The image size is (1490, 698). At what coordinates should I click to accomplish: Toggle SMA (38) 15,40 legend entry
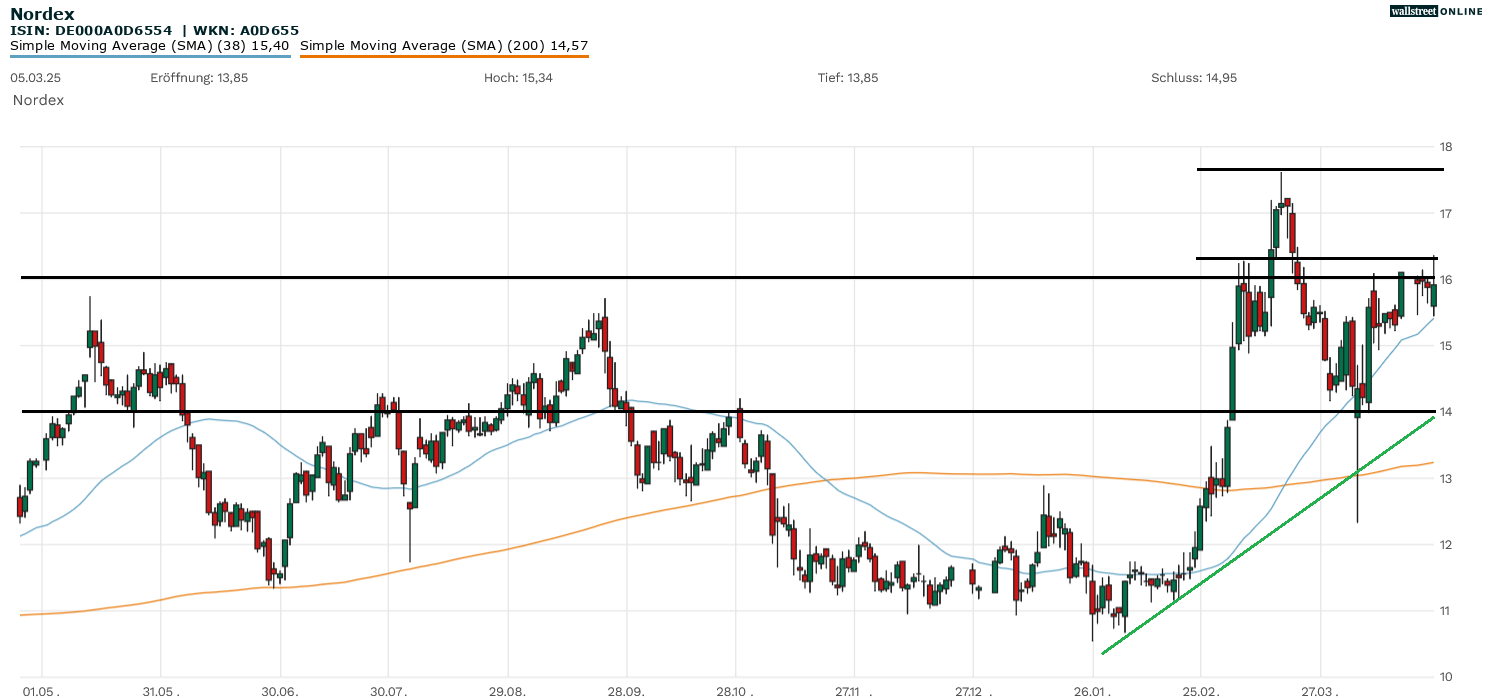(x=150, y=45)
